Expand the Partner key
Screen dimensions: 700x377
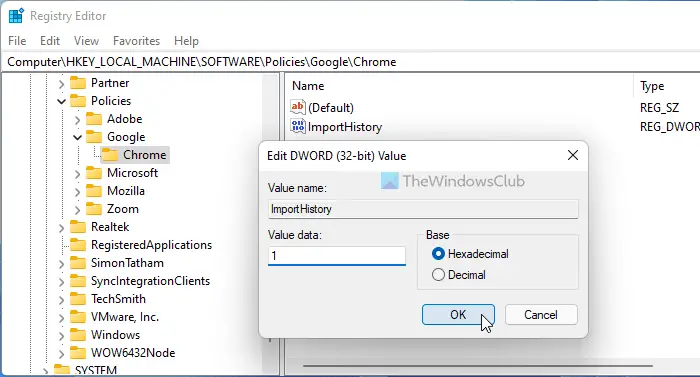click(x=62, y=84)
